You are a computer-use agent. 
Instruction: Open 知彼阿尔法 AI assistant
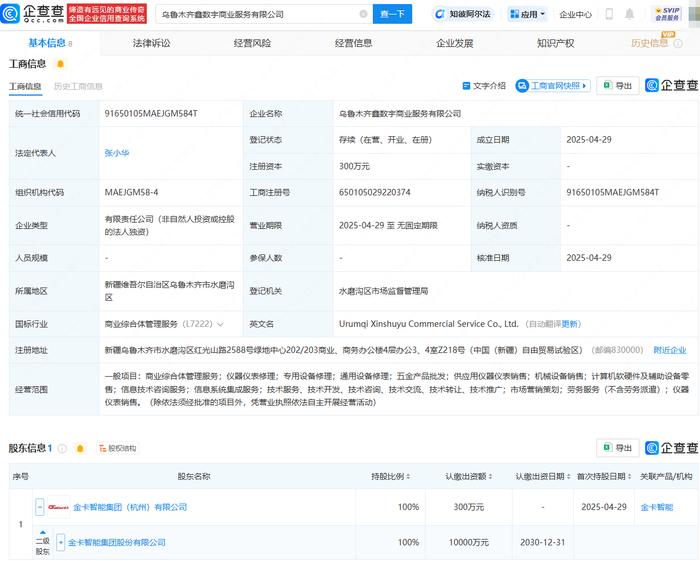(x=462, y=14)
